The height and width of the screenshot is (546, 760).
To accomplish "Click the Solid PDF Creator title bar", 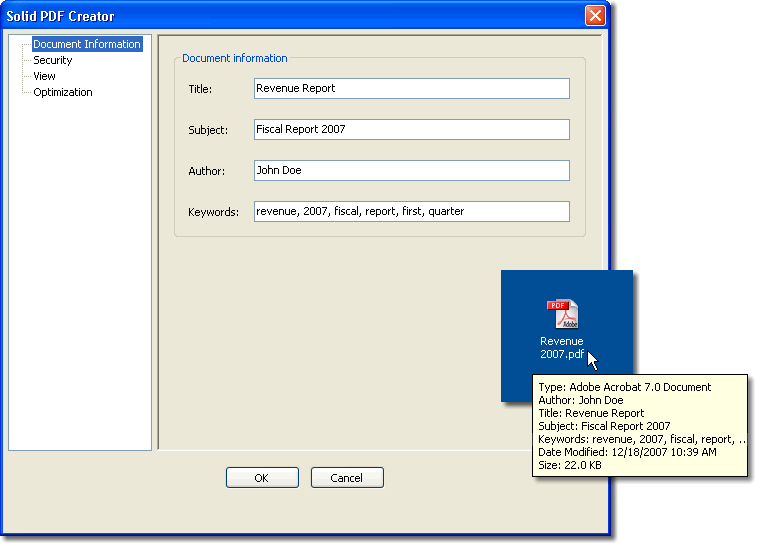I will point(300,16).
